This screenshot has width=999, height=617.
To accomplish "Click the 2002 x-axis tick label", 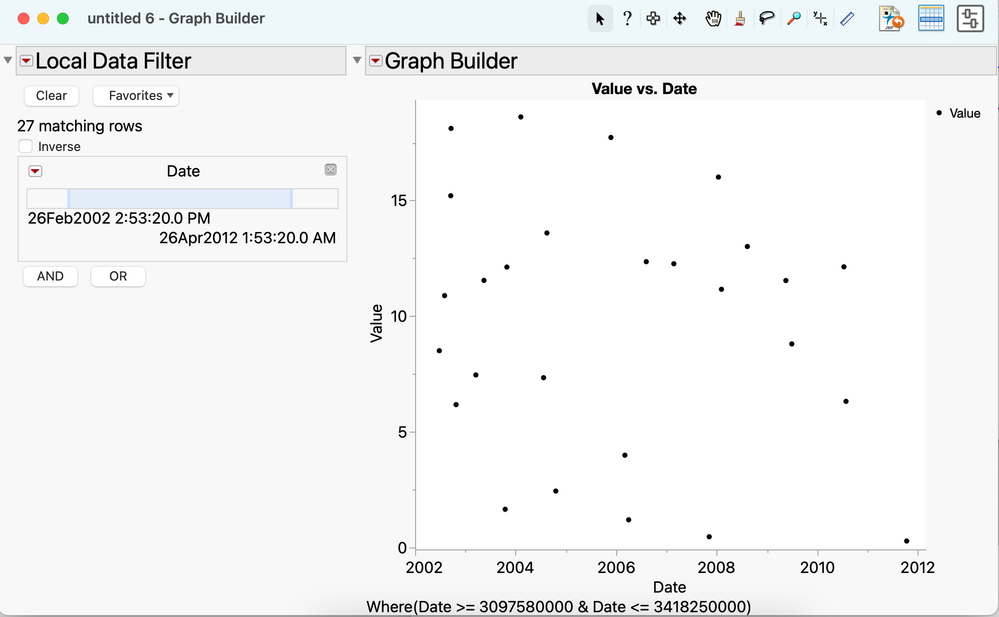I will click(x=424, y=567).
